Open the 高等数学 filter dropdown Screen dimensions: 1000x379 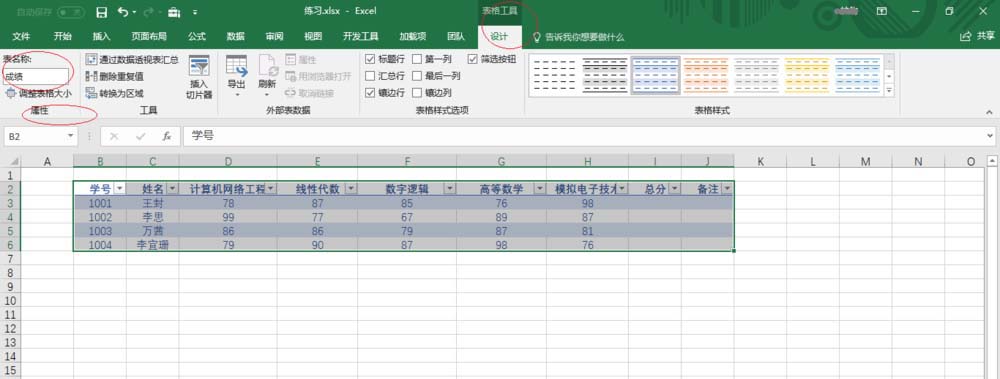(x=540, y=189)
